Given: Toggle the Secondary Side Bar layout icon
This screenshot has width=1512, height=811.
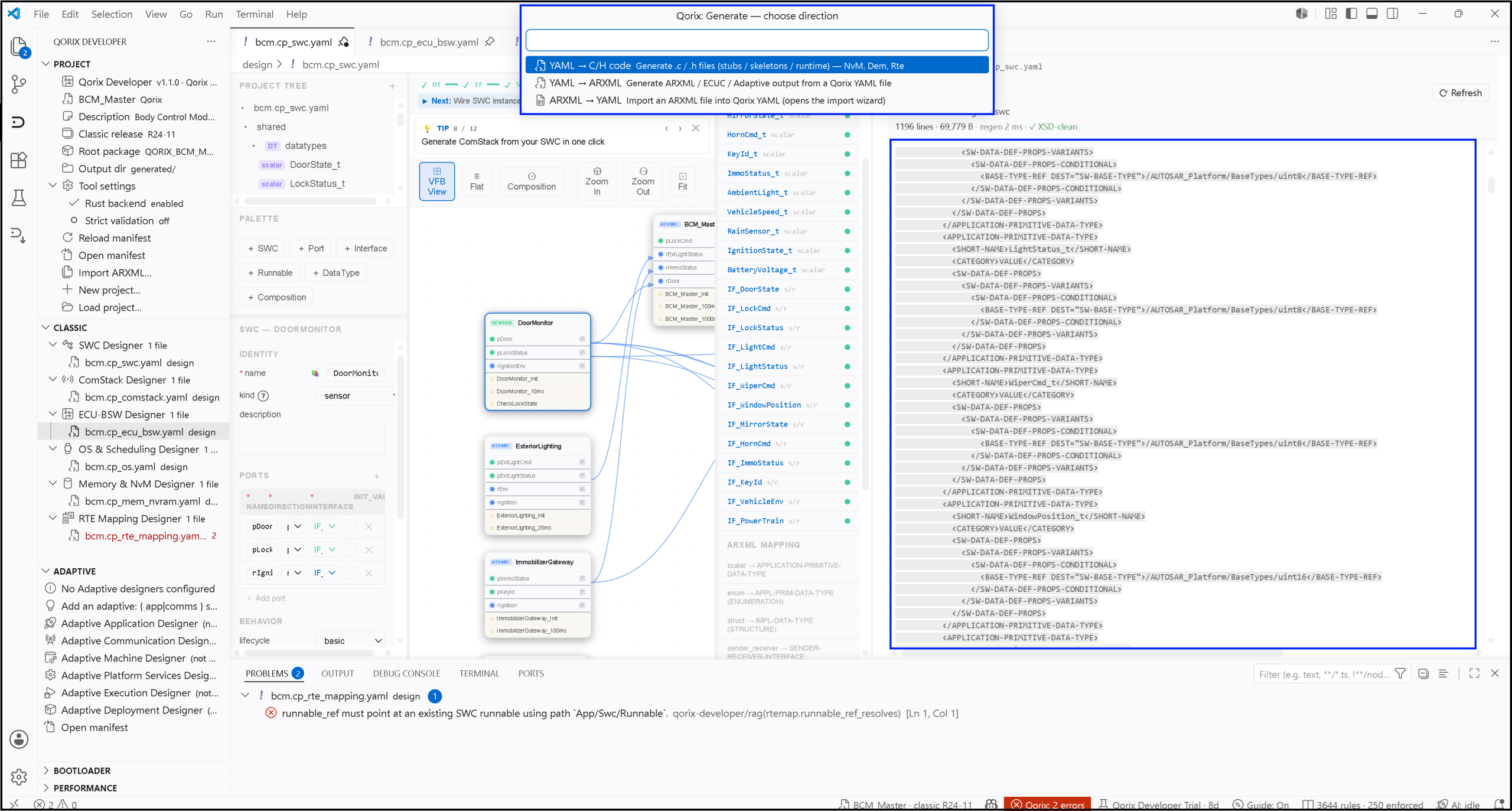Looking at the screenshot, I should tap(1393, 14).
